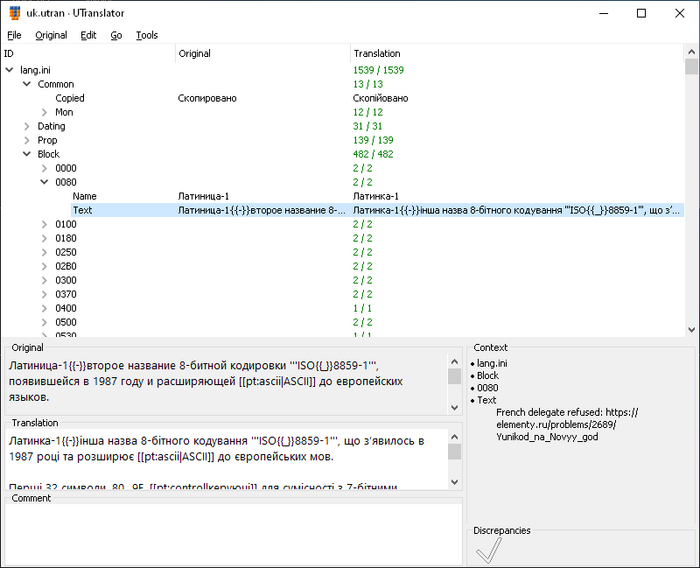Collapse the lang.ini root node
Screen dimensions: 700x568
[10, 70]
